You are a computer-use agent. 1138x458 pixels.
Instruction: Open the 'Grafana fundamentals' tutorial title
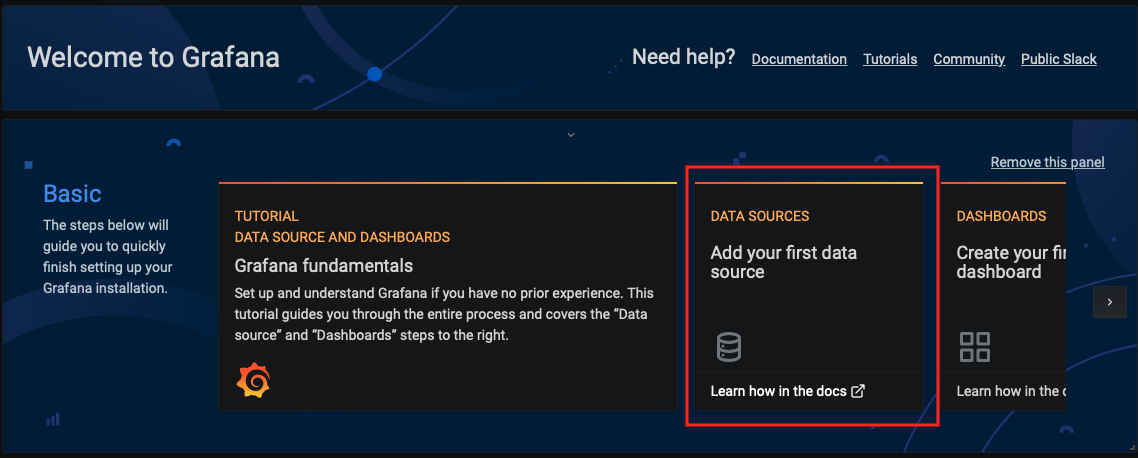pos(323,266)
